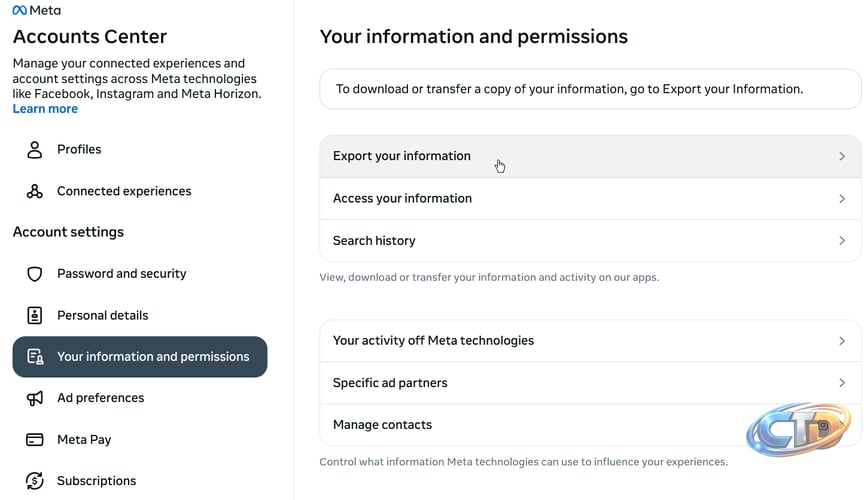This screenshot has width=864, height=500.
Task: Open Connected experiences
Action: tap(140, 191)
